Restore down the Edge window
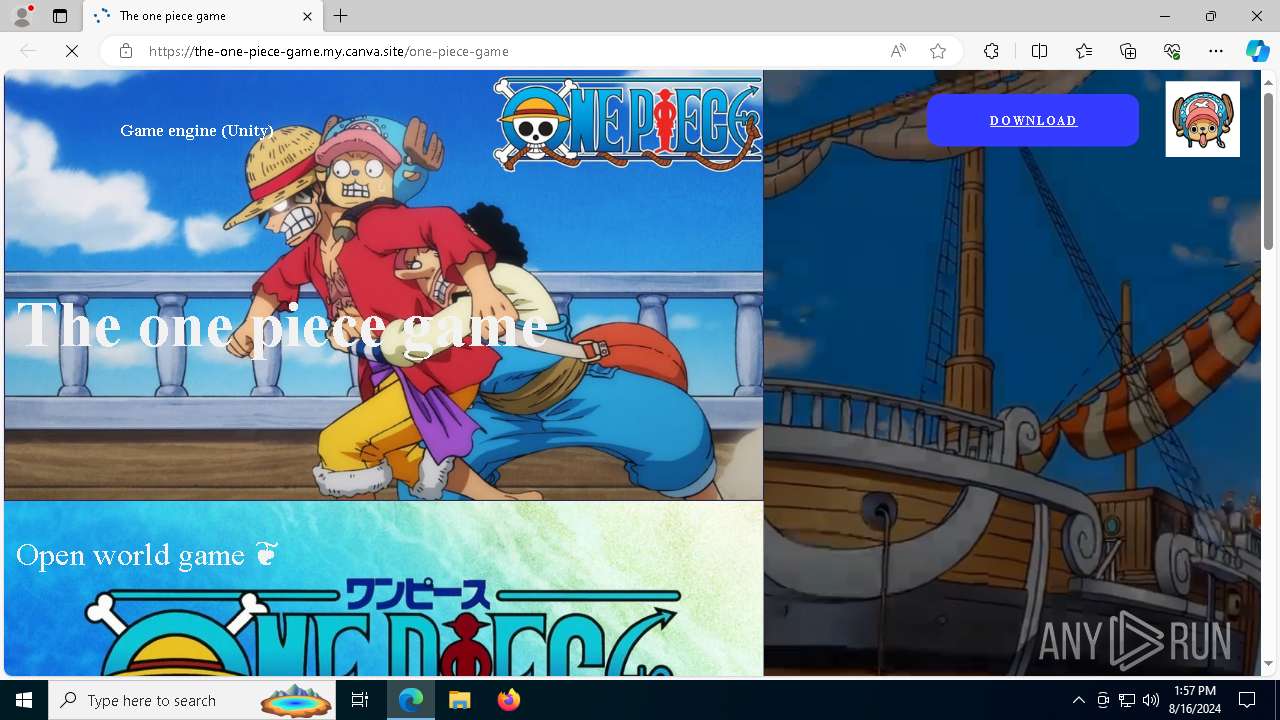1280x720 pixels. point(1211,16)
